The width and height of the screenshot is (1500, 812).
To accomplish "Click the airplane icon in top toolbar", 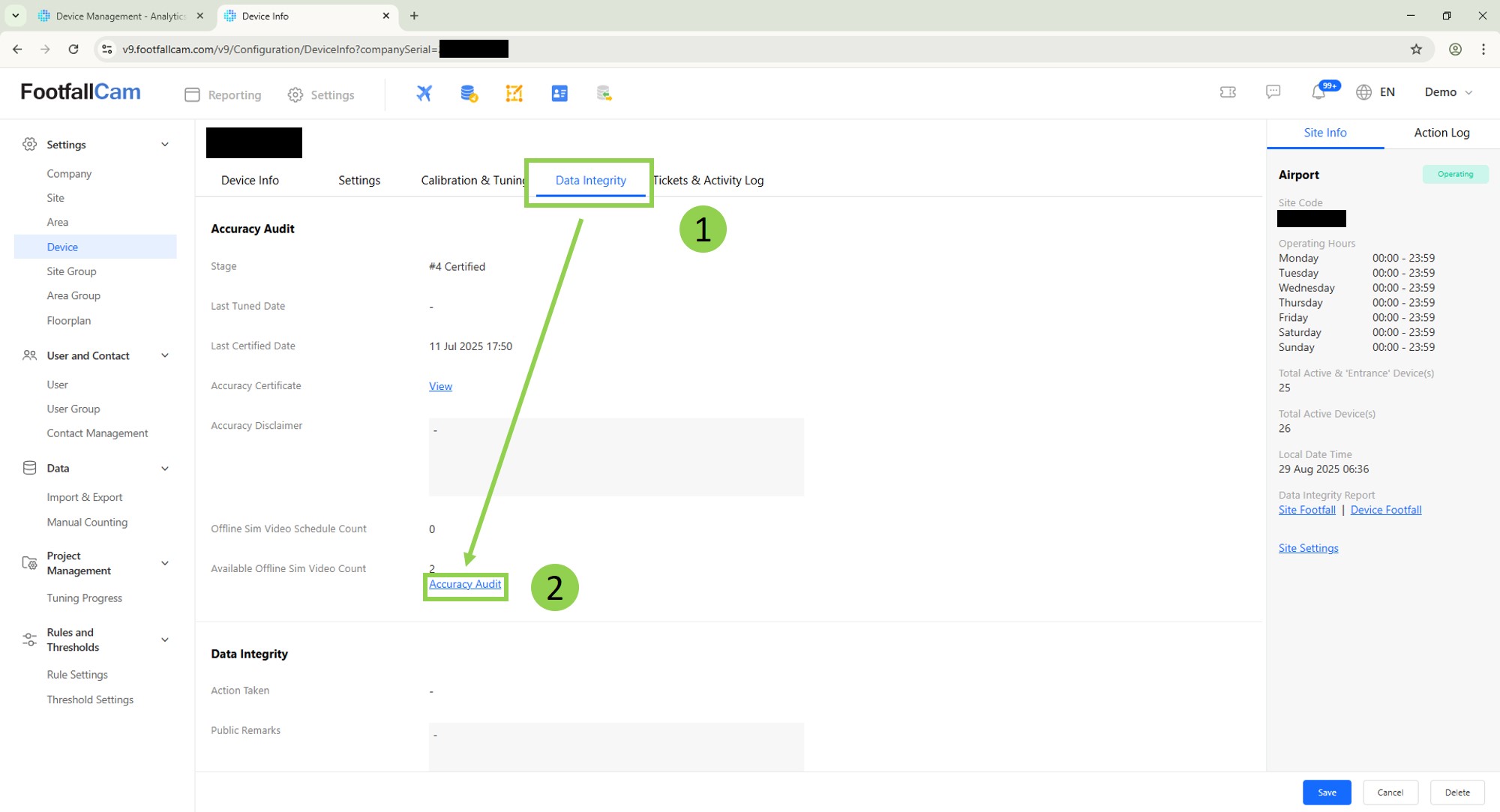I will coord(424,93).
